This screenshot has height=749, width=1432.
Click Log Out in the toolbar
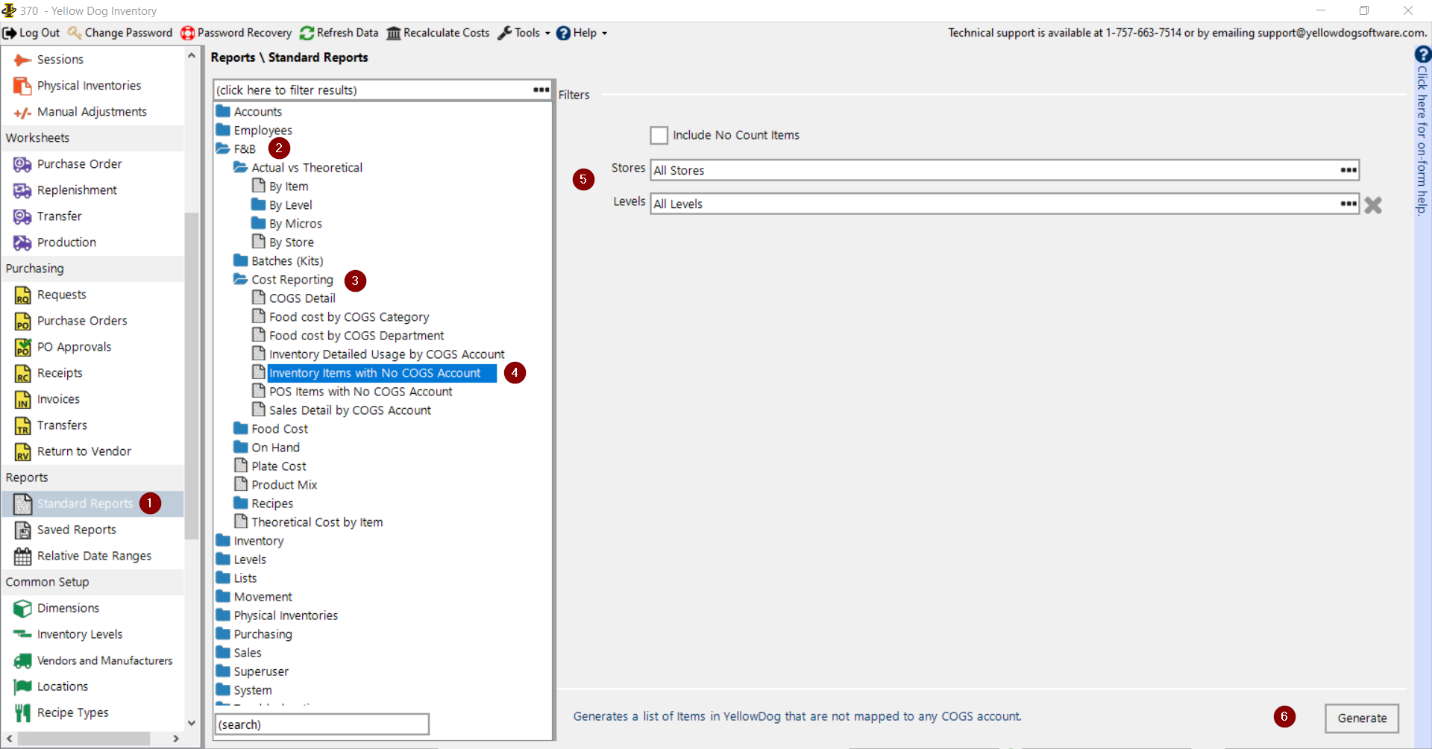click(x=32, y=33)
